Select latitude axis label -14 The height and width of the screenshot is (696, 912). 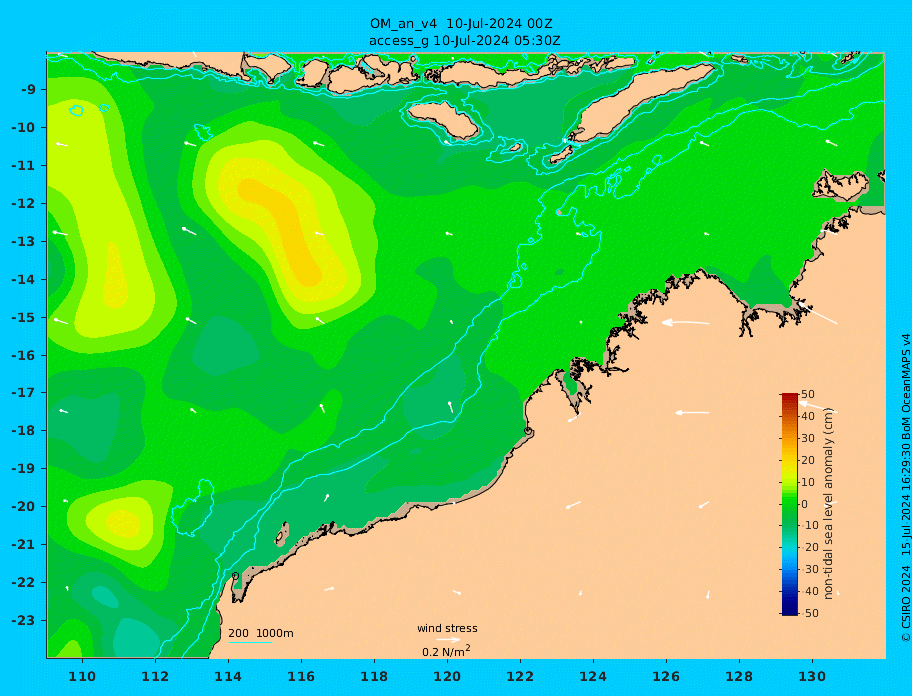[x=24, y=280]
